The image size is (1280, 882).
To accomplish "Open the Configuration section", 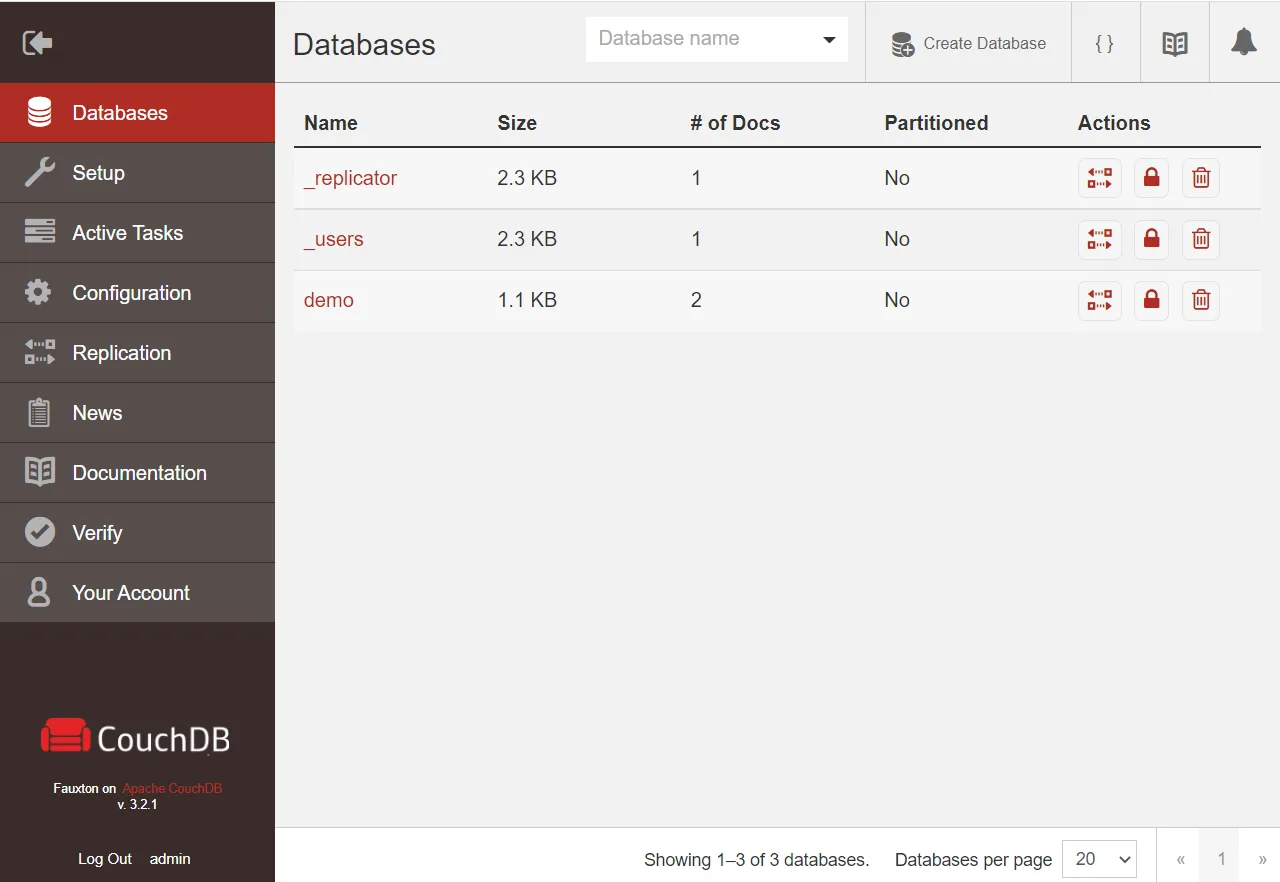I will pos(137,293).
